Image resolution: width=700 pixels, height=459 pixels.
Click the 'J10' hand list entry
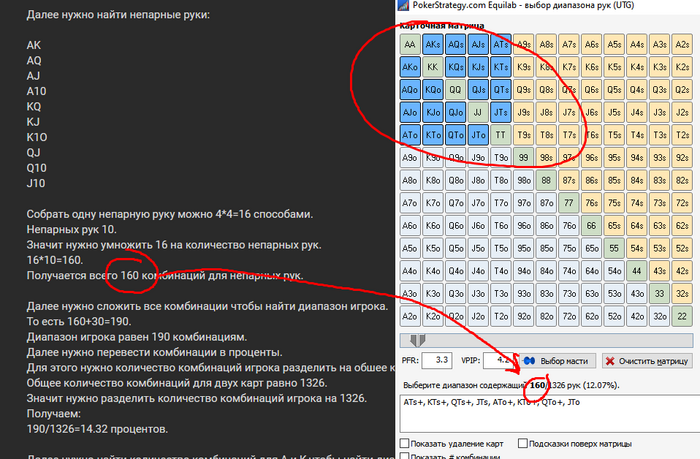pyautogui.click(x=36, y=183)
